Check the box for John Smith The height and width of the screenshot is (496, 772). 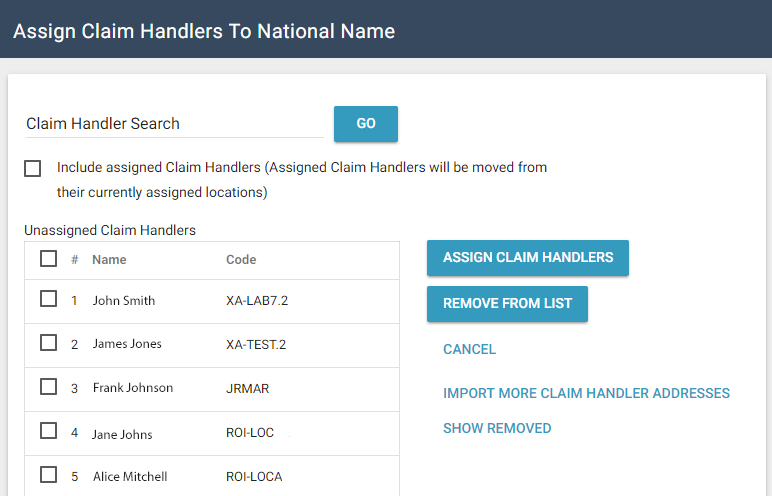48,298
